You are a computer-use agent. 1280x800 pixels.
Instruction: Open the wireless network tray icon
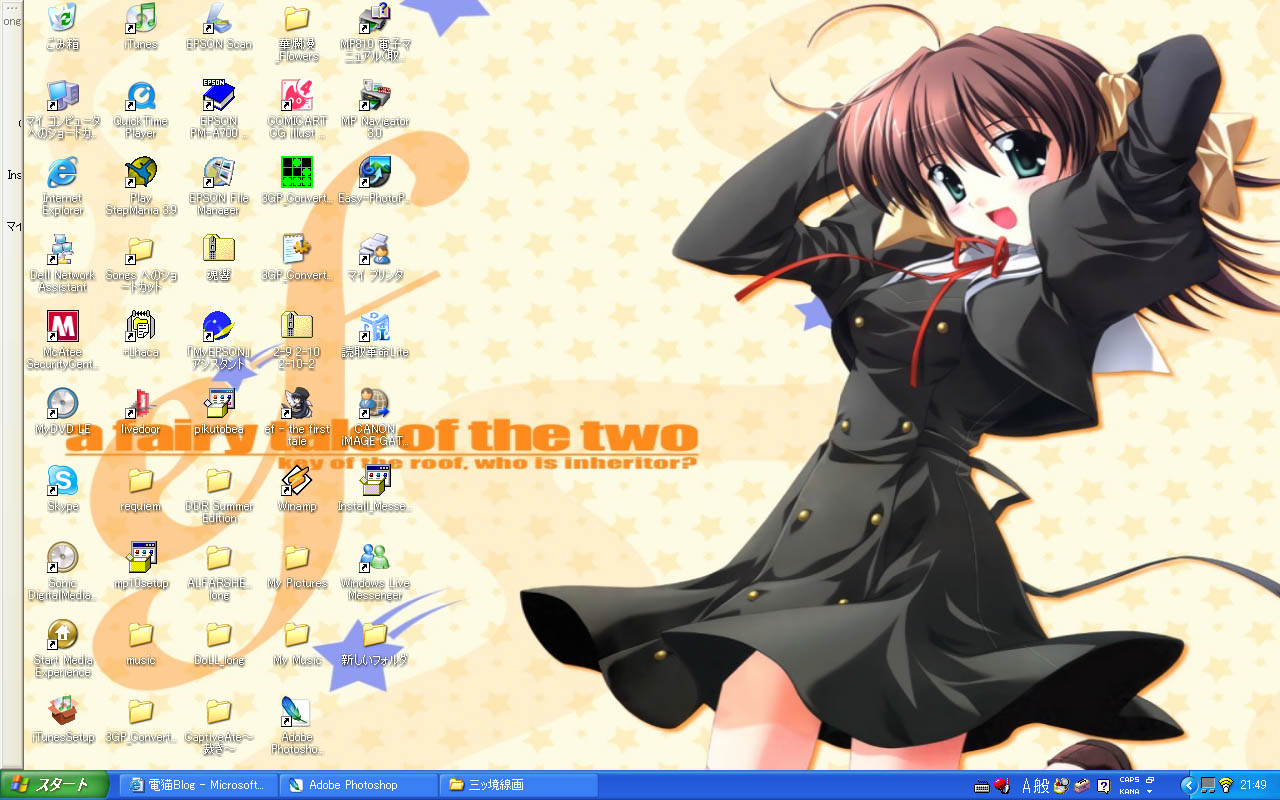coord(1225,785)
